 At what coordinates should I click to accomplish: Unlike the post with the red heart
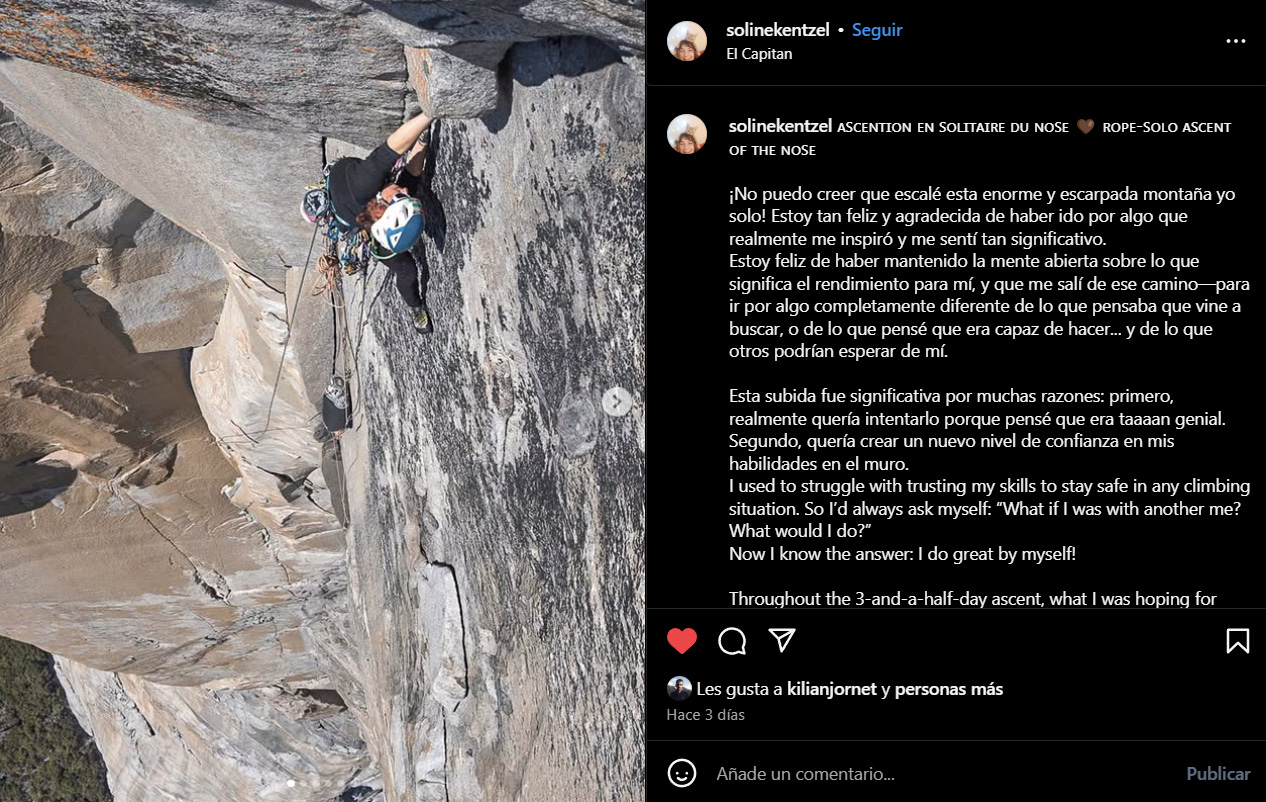682,641
